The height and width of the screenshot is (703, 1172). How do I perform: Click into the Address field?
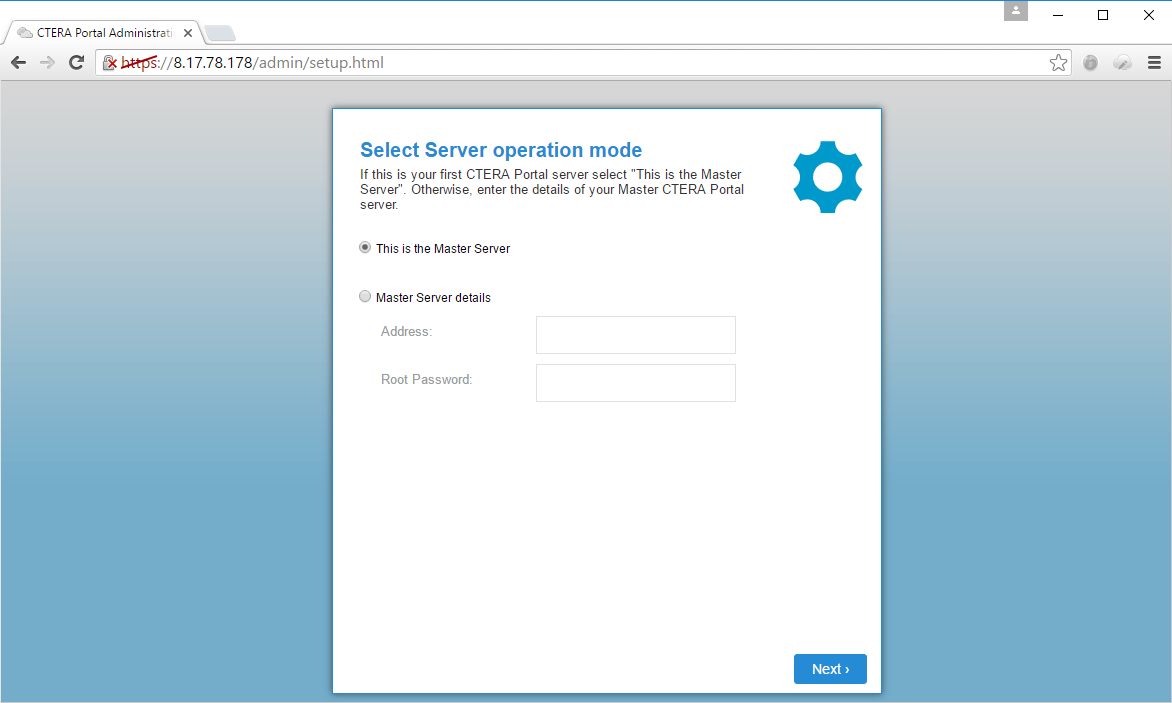click(x=635, y=335)
